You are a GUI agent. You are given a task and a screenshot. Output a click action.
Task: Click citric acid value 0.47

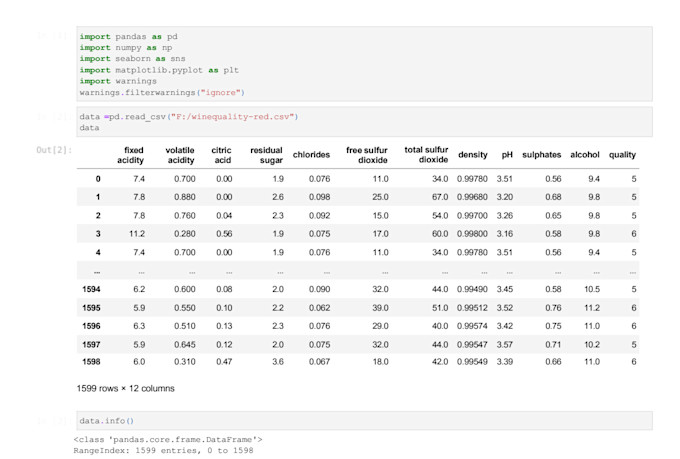tap(224, 362)
